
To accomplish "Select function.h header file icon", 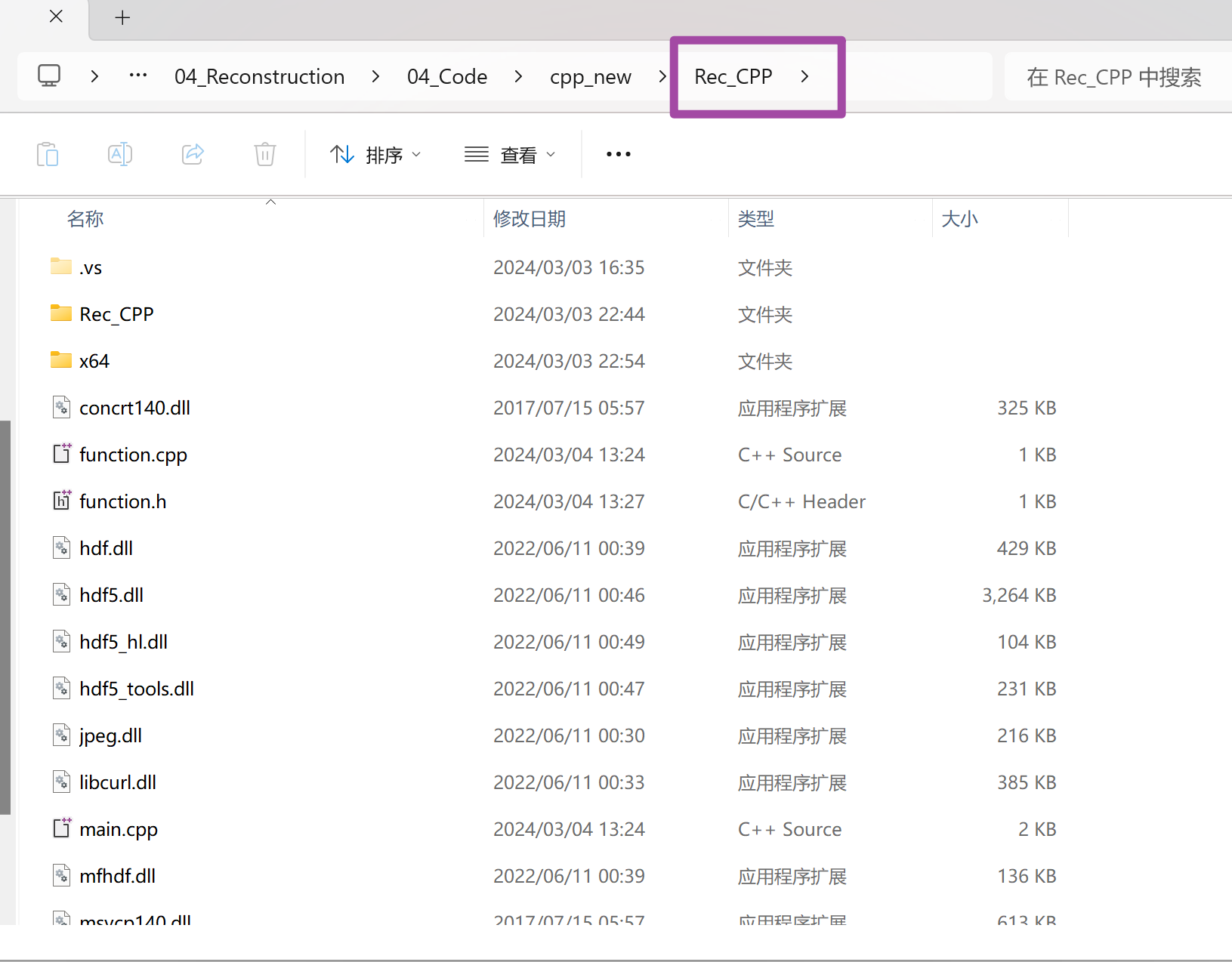I will [x=62, y=501].
